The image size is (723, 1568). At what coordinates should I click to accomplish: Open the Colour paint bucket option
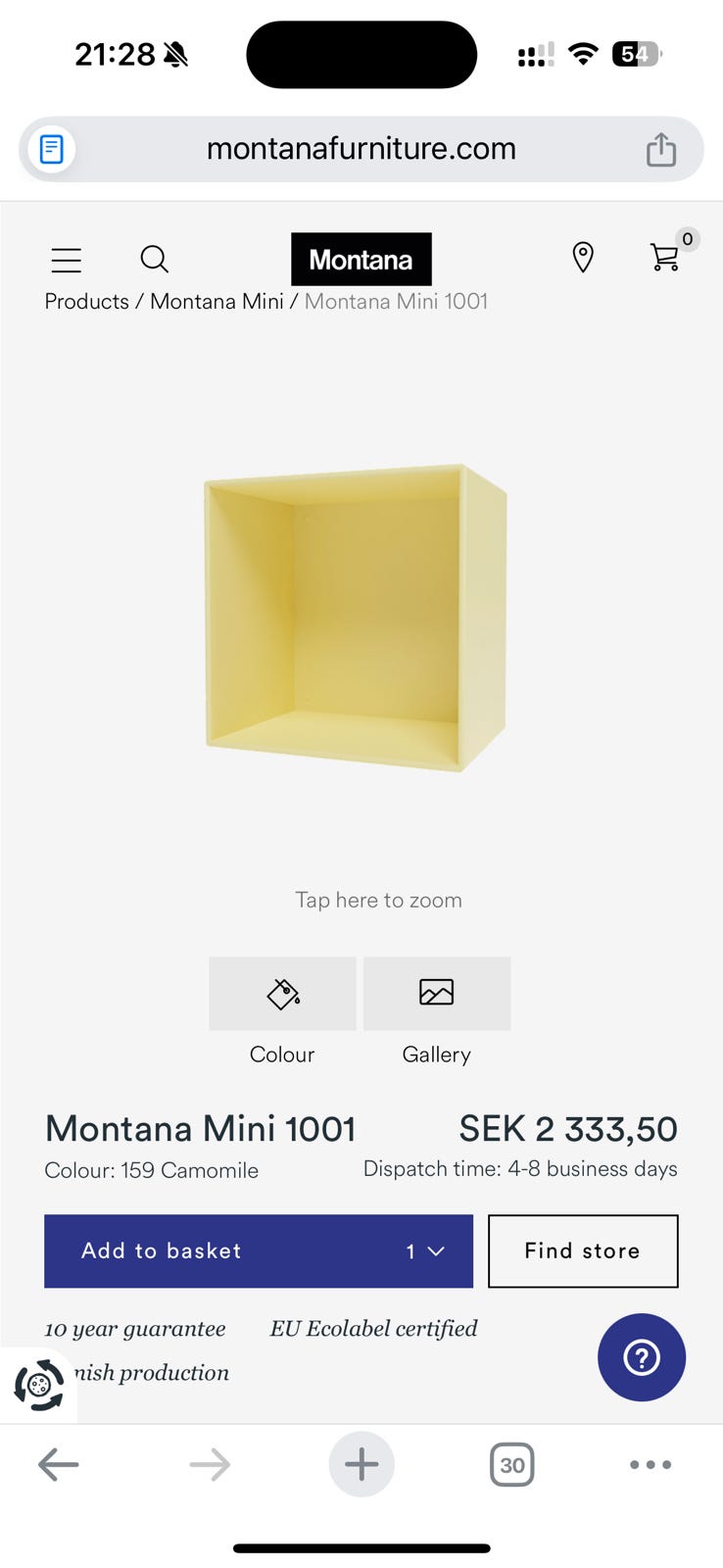tap(282, 994)
